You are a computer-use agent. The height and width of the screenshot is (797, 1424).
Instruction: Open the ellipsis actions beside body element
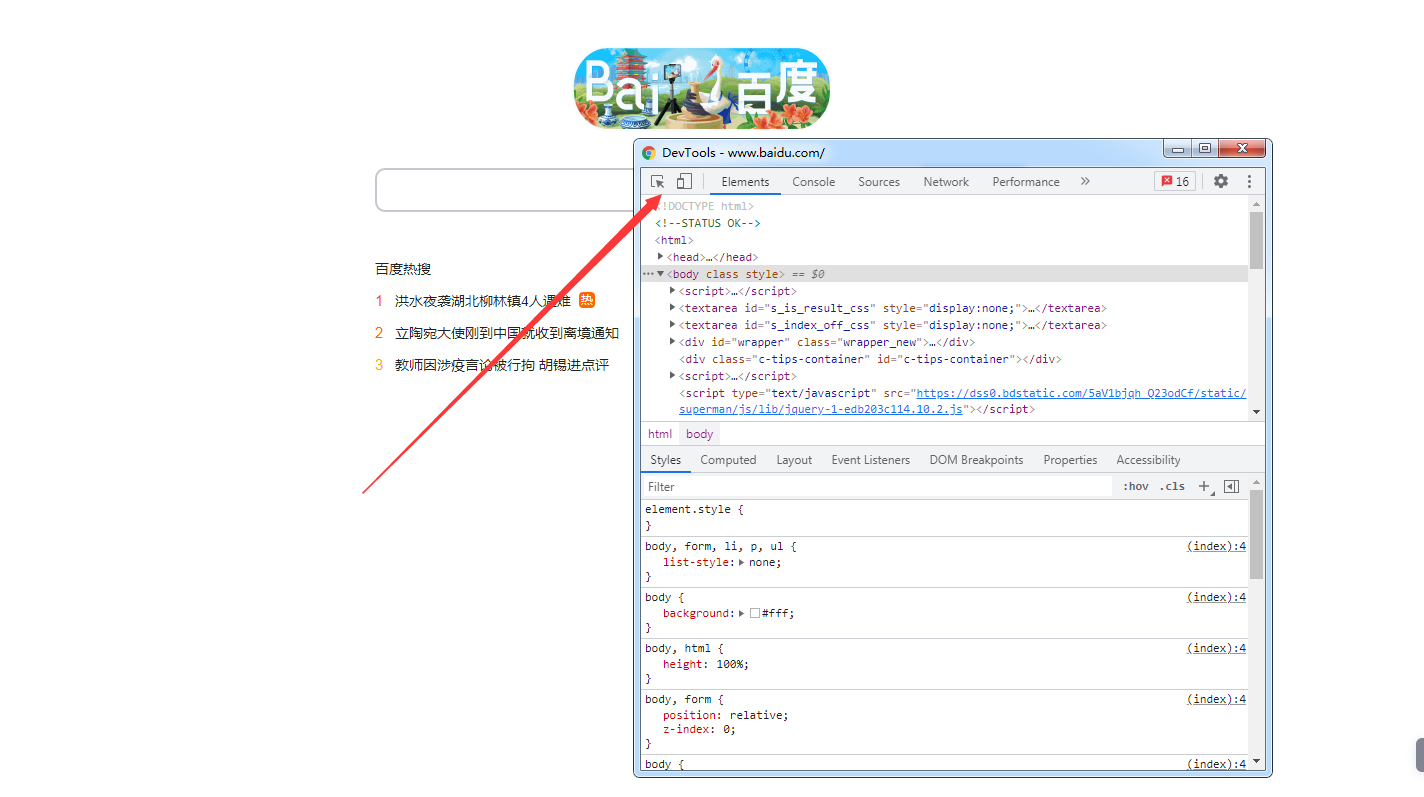(x=648, y=274)
